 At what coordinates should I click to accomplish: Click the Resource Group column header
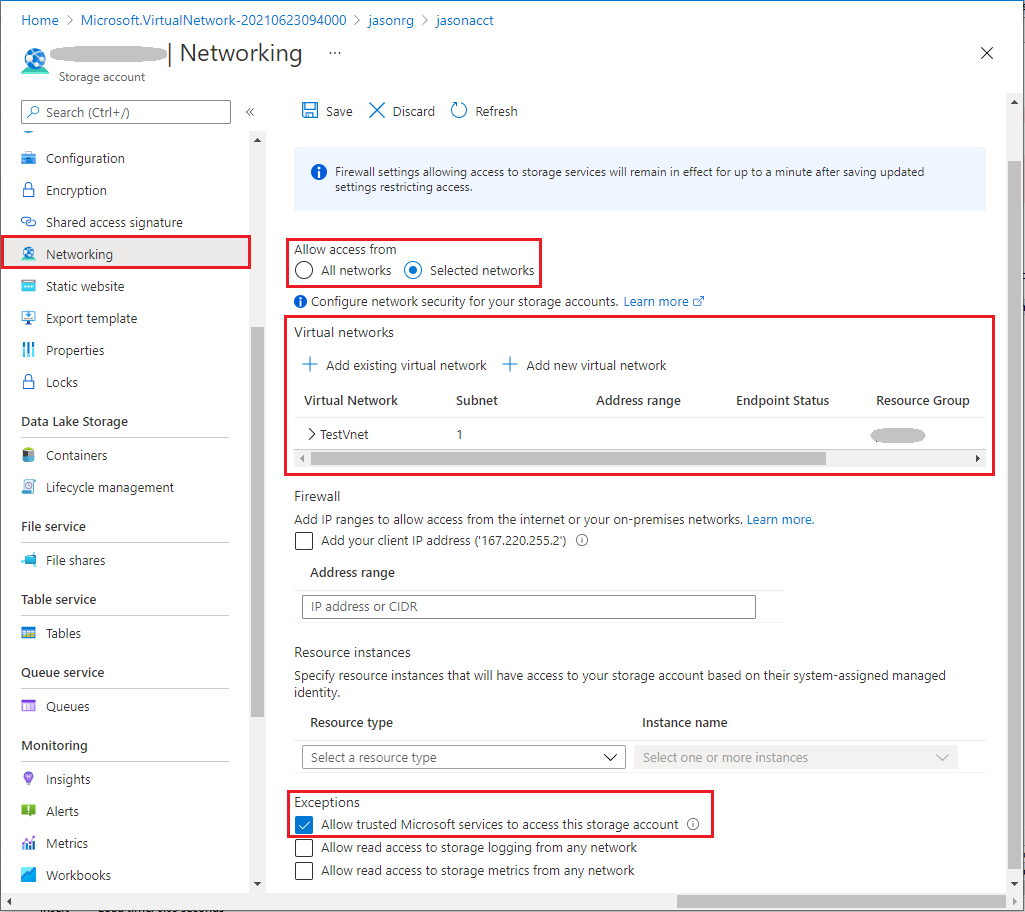pos(922,400)
